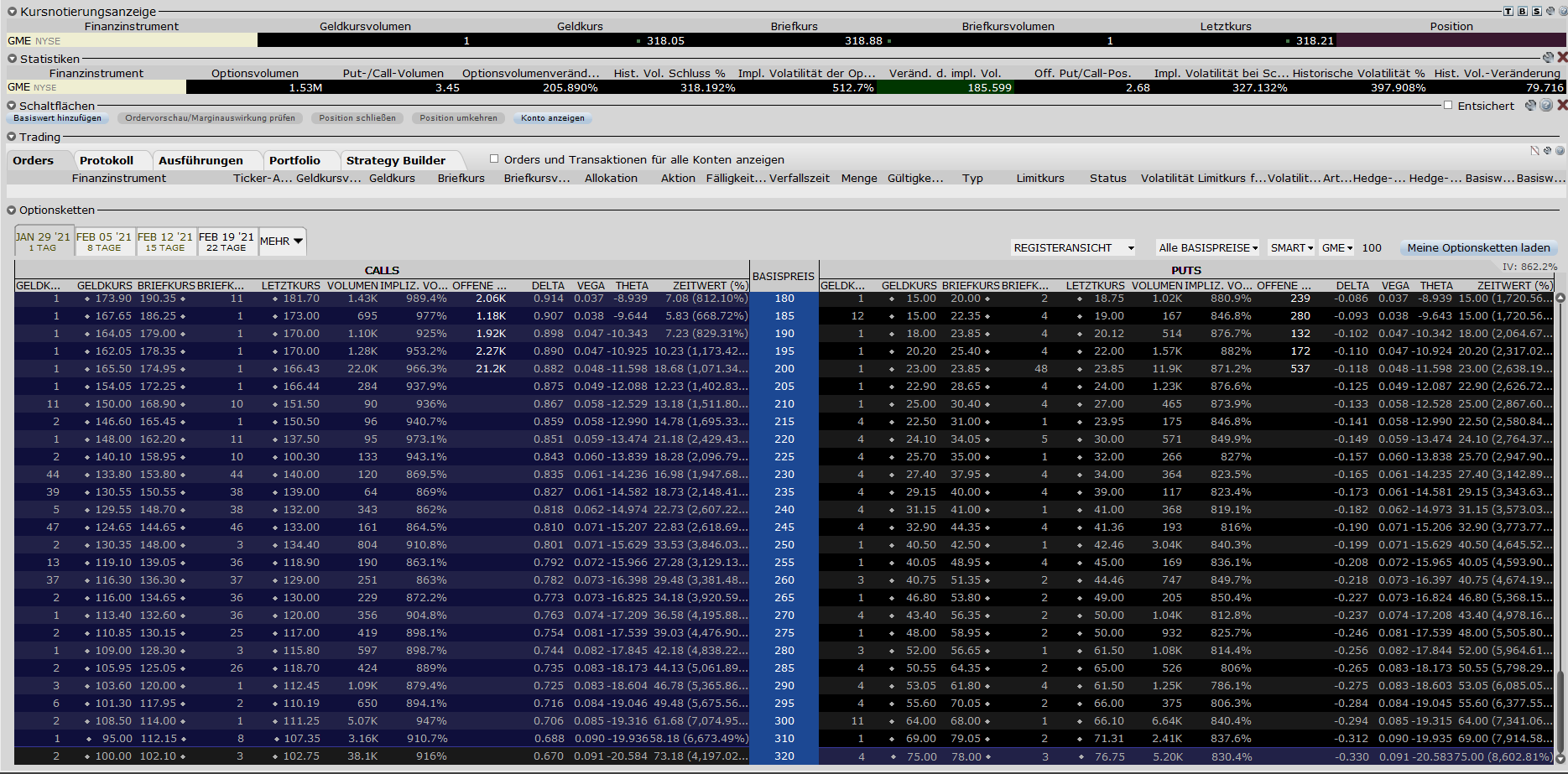Toggle Orders und Transaktionen für alle Konten checkbox
1568x774 pixels.
coord(494,158)
